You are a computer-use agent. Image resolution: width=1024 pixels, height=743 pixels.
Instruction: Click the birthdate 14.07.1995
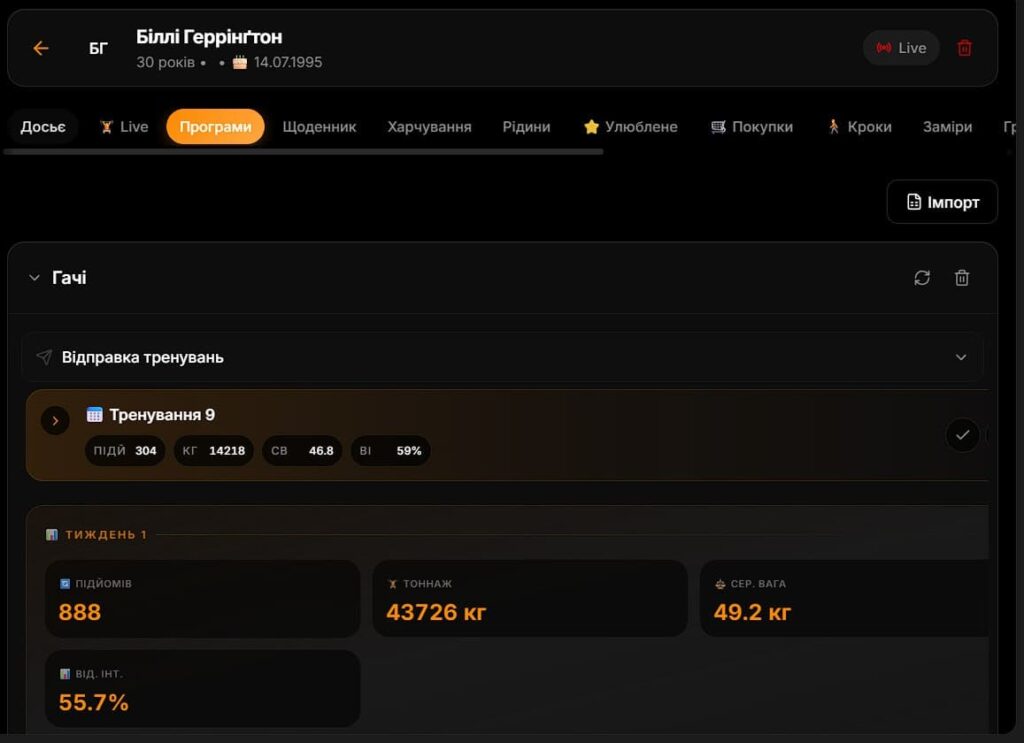coord(288,63)
